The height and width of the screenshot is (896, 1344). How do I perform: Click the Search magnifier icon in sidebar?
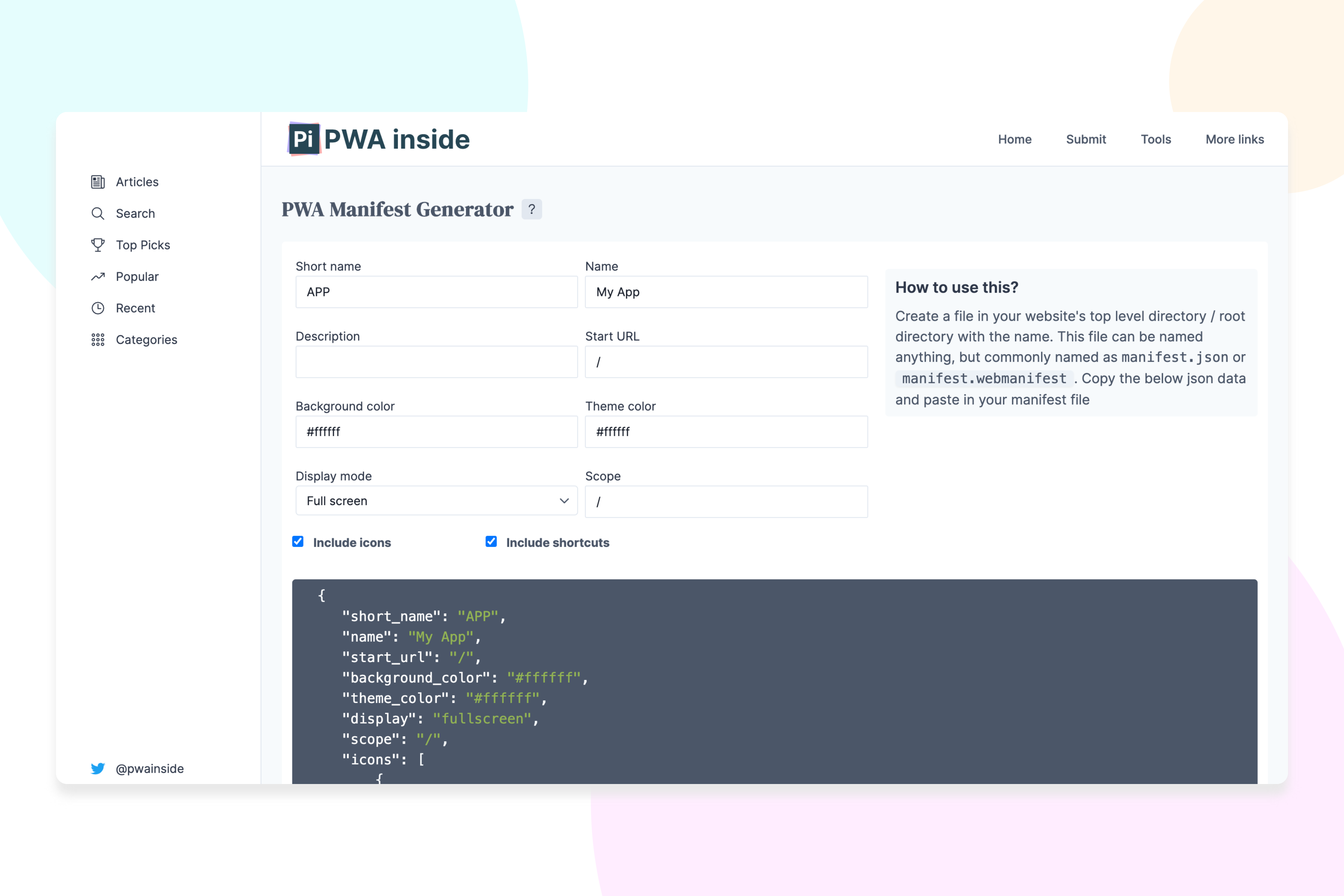[98, 213]
